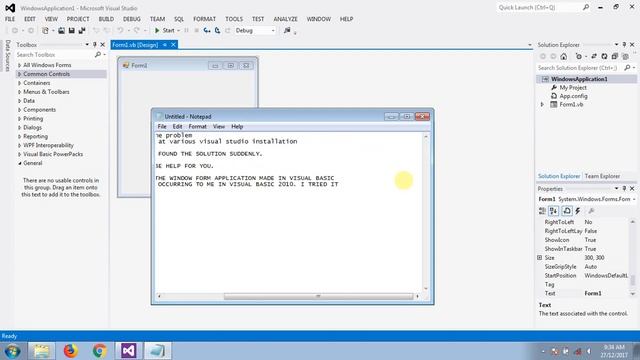Open the Debug configuration dropdown
The height and width of the screenshot is (360, 640).
click(x=273, y=31)
